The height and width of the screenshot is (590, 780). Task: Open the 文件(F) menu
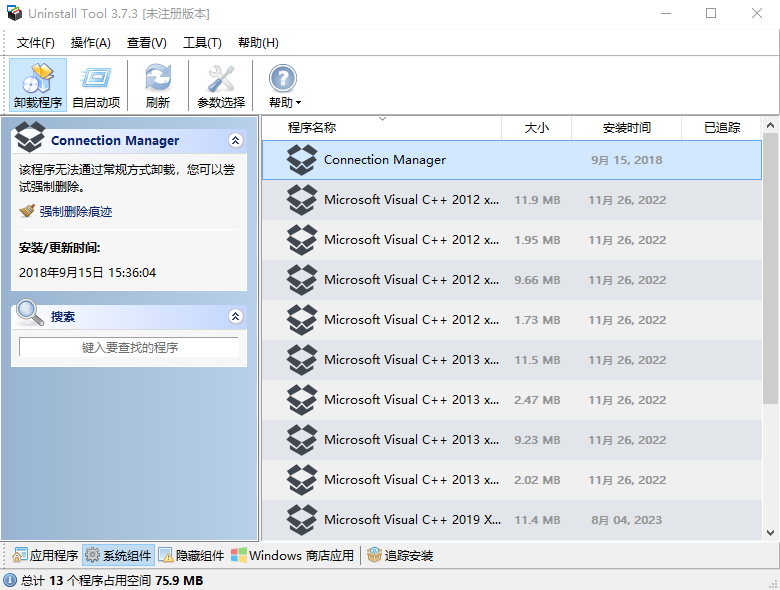pyautogui.click(x=35, y=43)
